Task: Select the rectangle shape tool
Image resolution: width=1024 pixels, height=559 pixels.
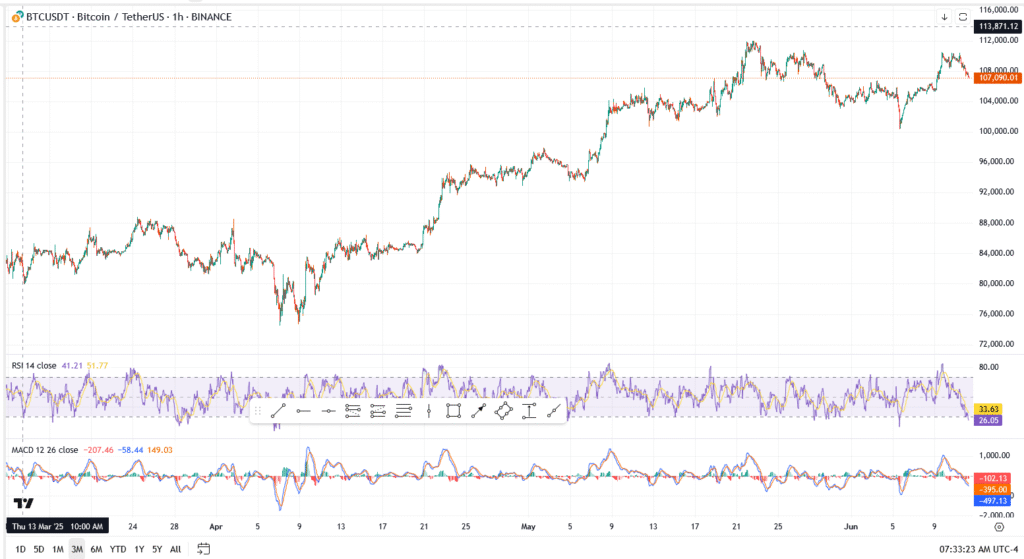Action: [x=453, y=411]
